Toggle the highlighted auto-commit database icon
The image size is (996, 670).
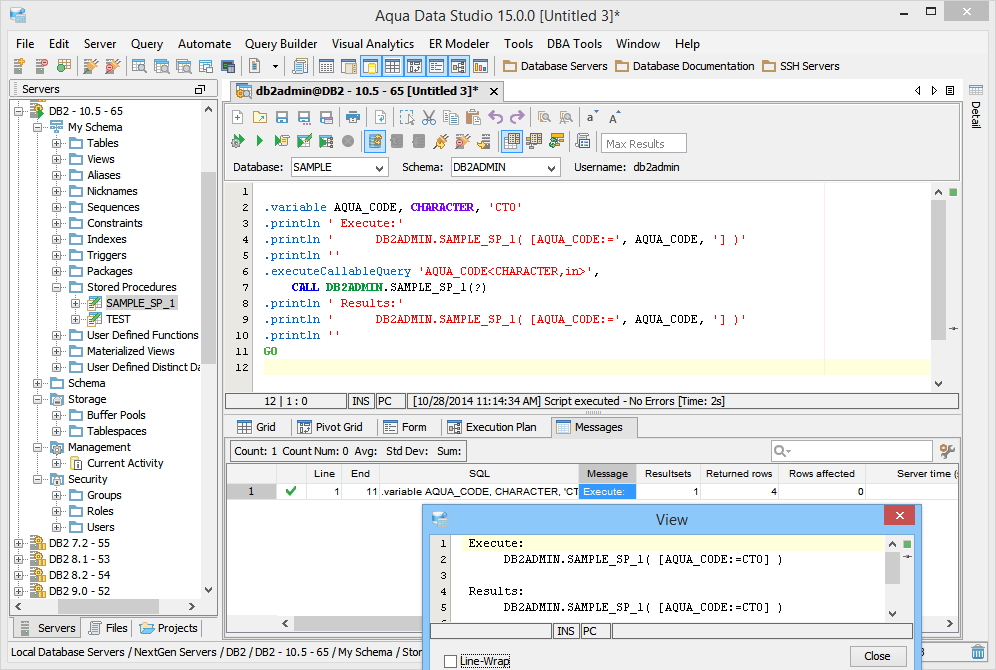pyautogui.click(x=375, y=142)
